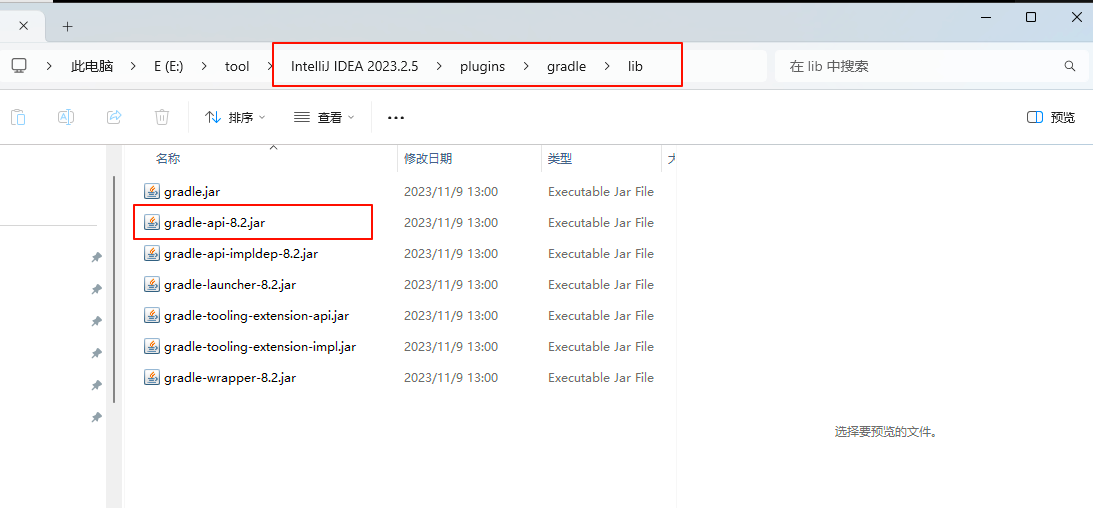Expand chevron before 此电脑 breadcrumb
Image resolution: width=1093 pixels, height=508 pixels.
[x=49, y=67]
